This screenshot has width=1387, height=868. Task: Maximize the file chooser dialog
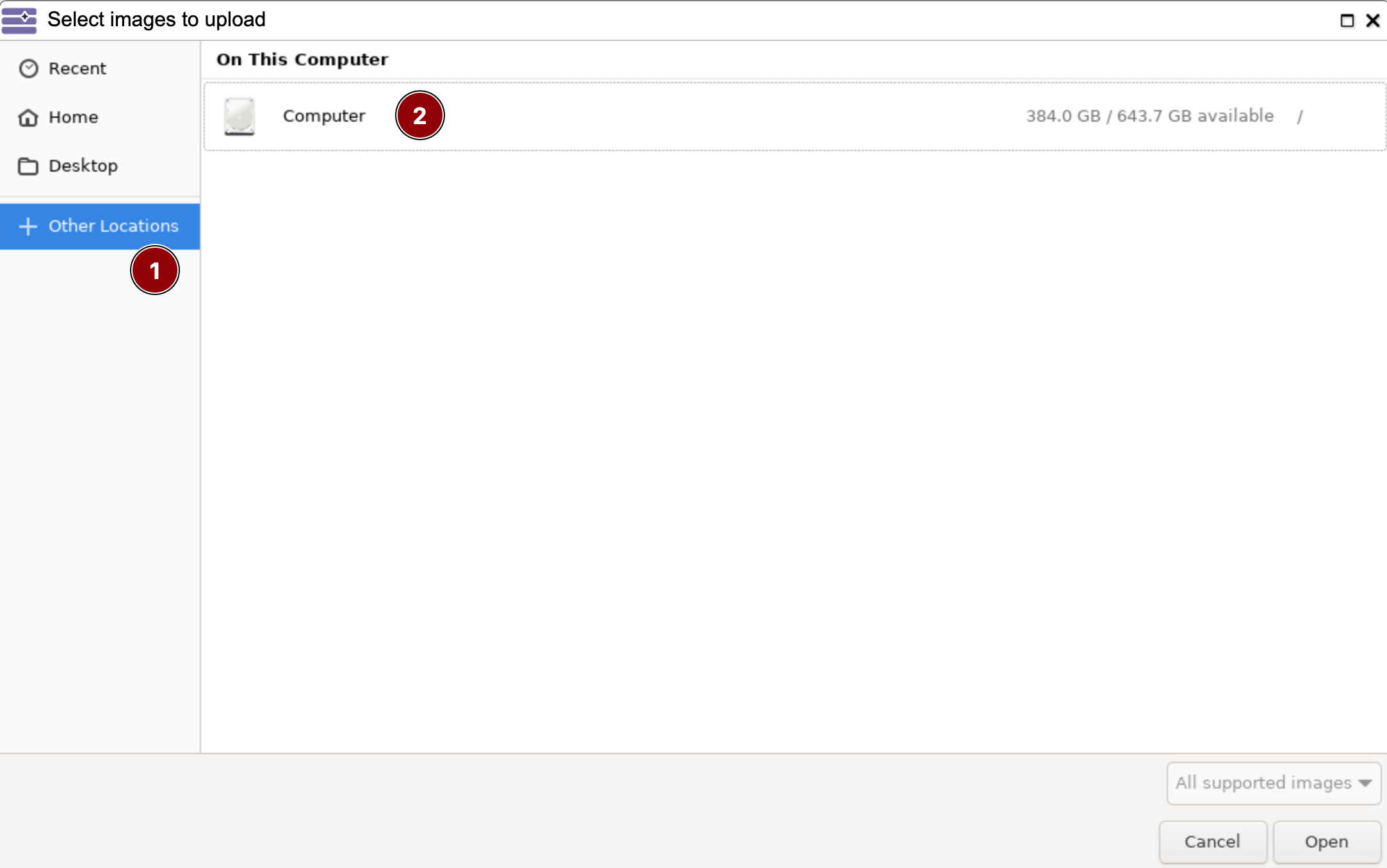pyautogui.click(x=1347, y=20)
